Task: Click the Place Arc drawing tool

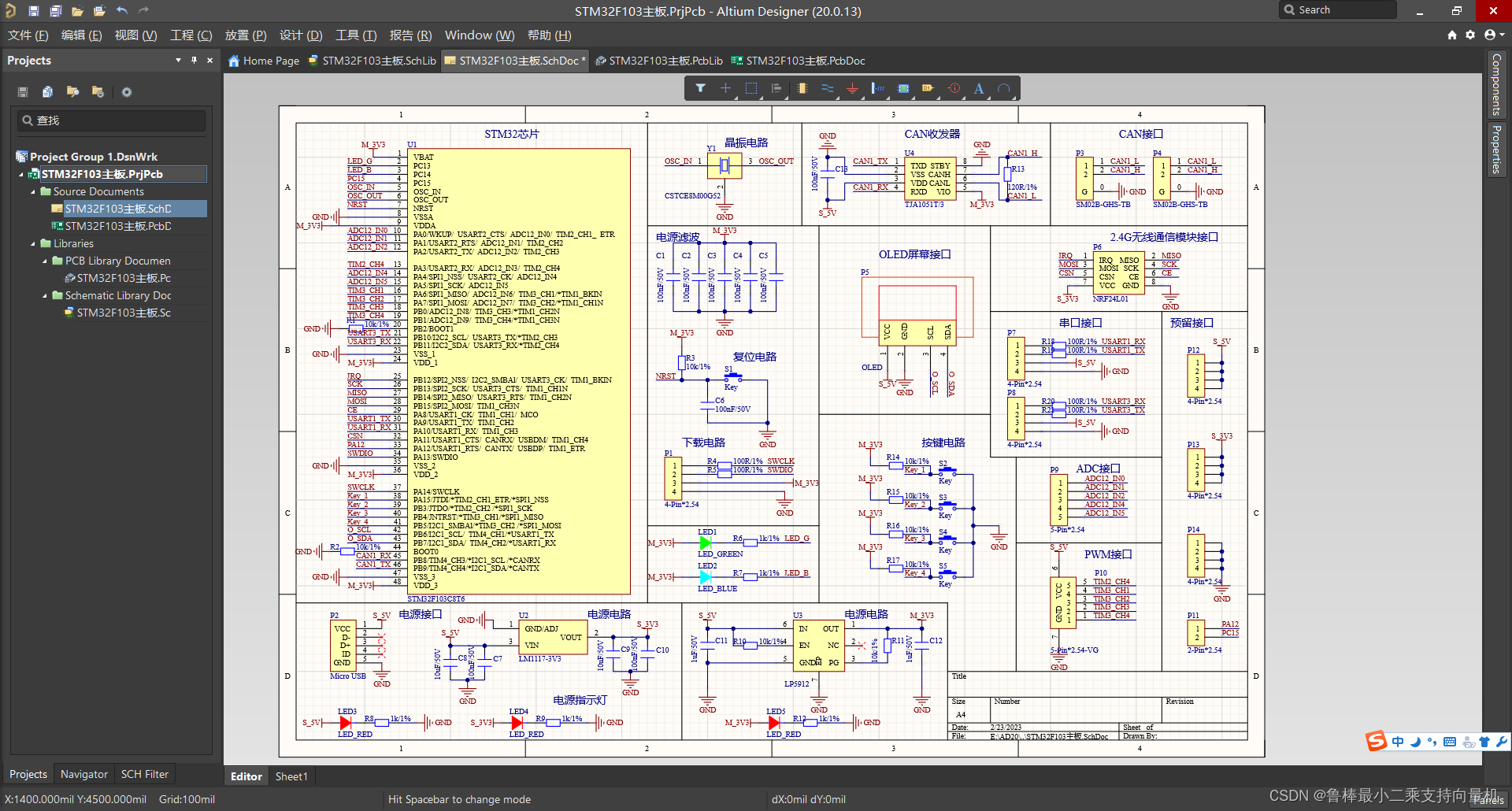Action: coord(1004,89)
